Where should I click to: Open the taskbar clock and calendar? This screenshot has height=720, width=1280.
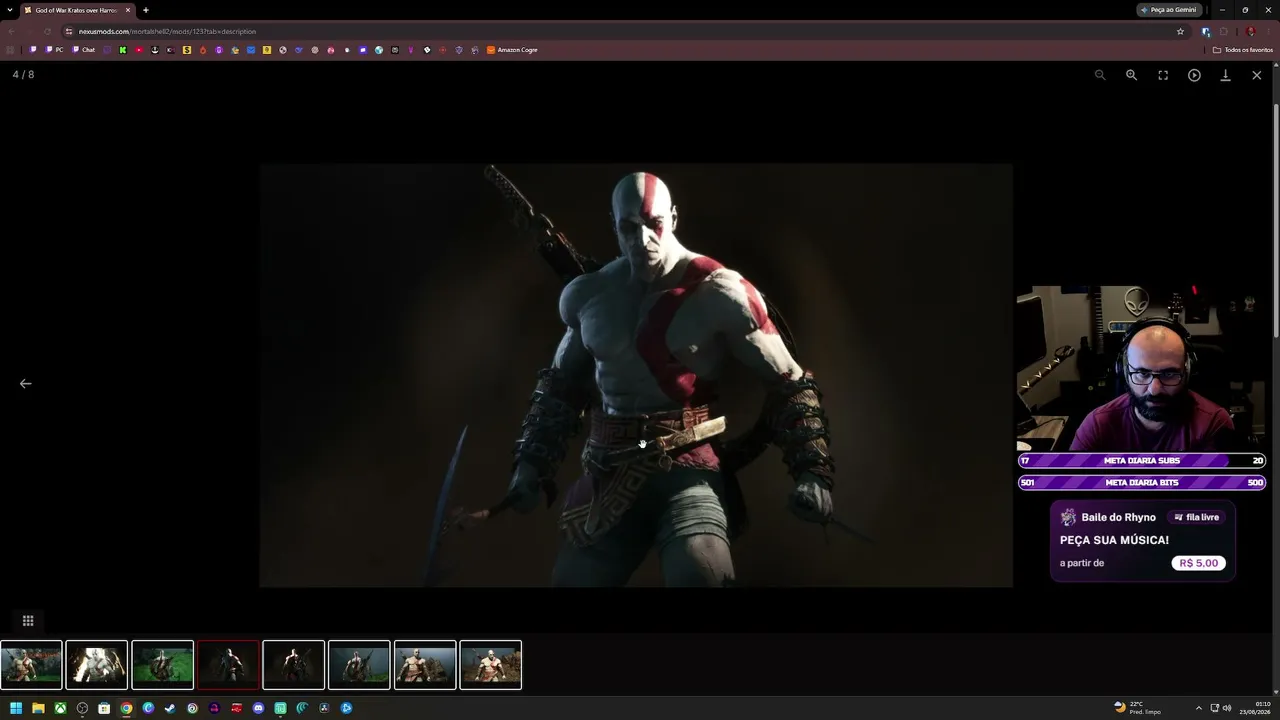1256,708
